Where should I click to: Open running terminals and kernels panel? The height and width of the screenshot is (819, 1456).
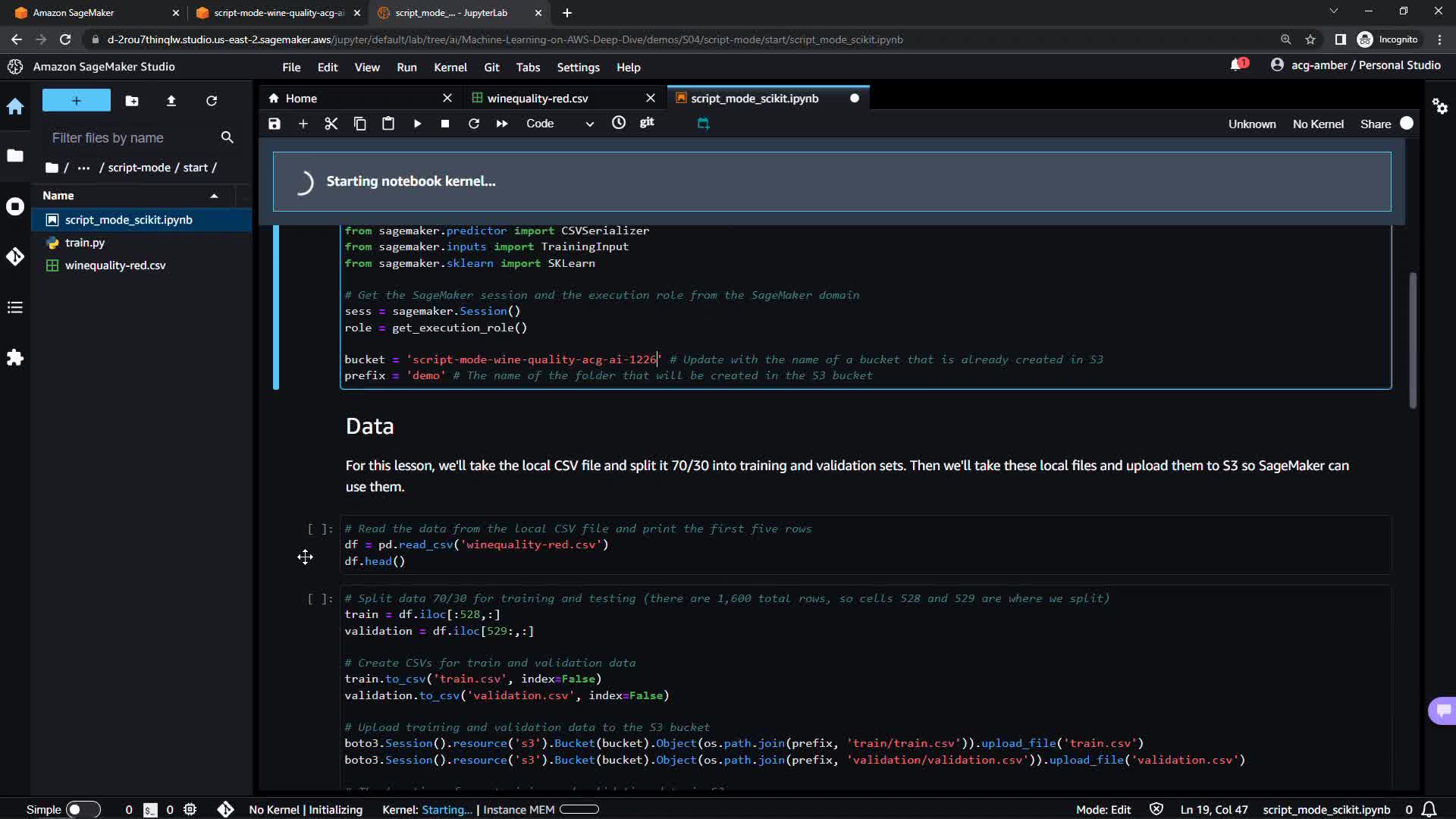tap(15, 206)
